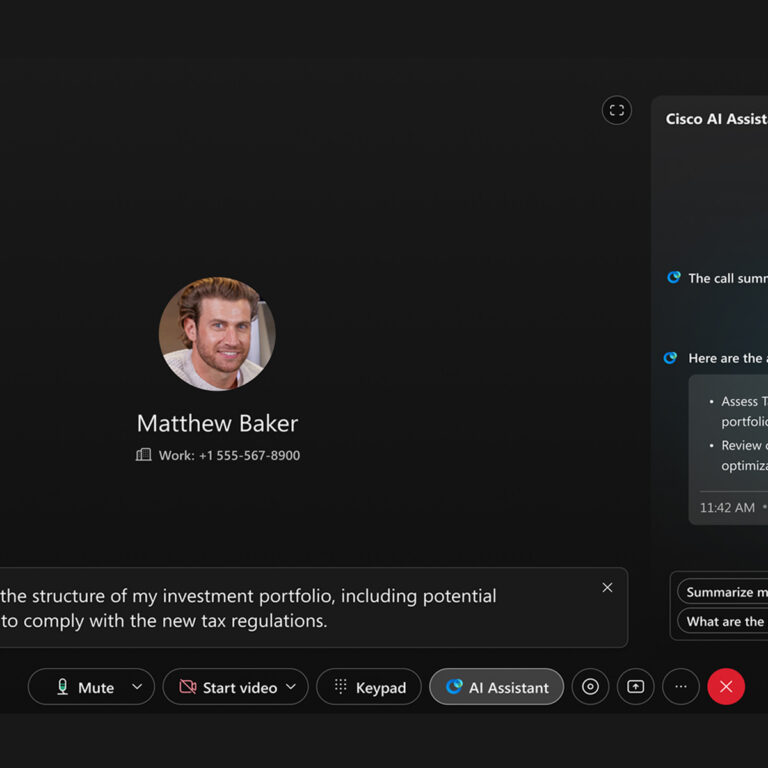The width and height of the screenshot is (768, 768).
Task: Click the share screen icon
Action: pos(635,687)
